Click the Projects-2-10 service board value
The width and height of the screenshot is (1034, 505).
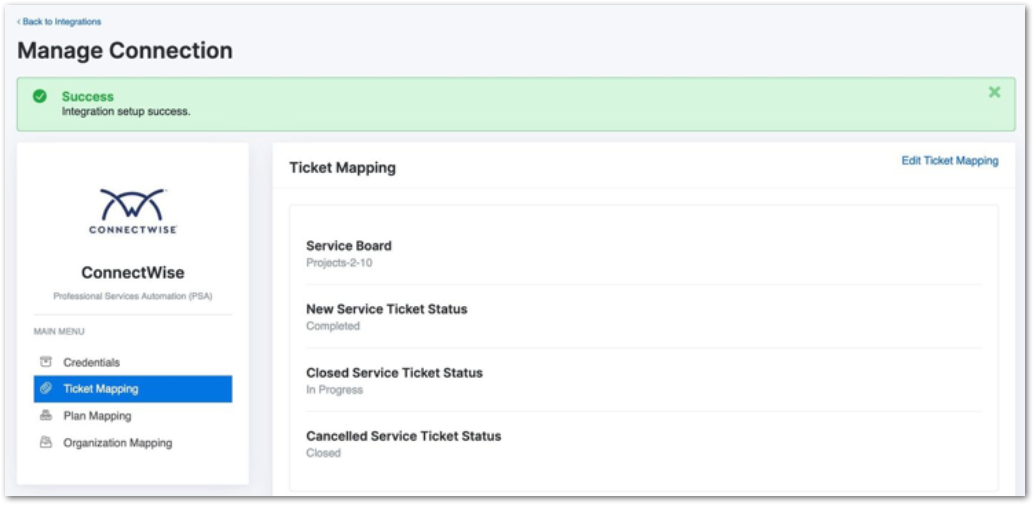(x=340, y=263)
